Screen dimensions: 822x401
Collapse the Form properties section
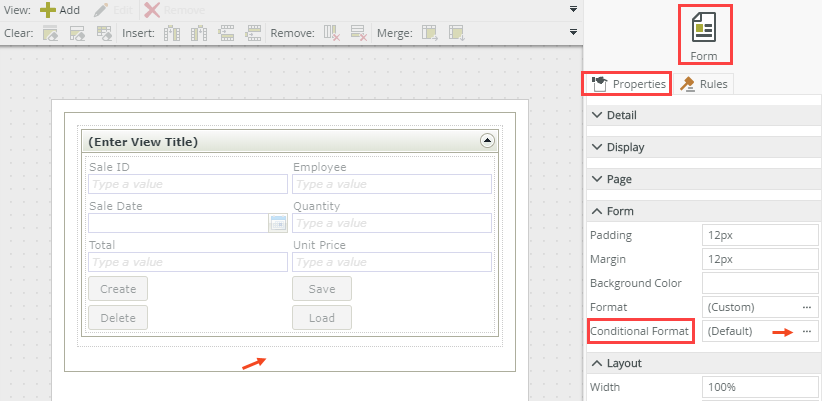[x=704, y=211]
